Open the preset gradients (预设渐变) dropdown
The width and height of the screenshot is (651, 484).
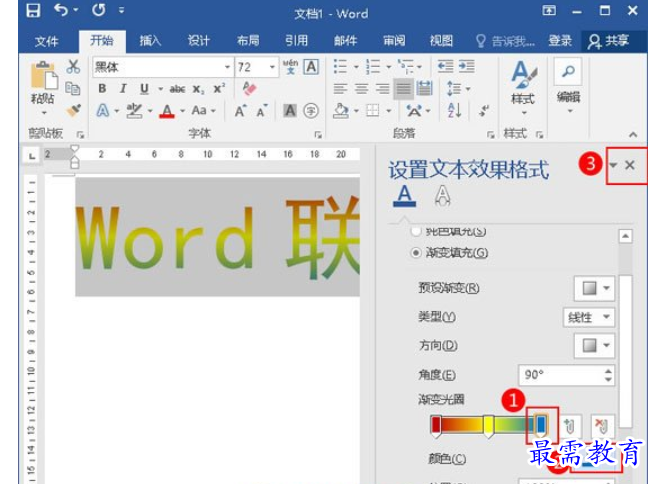tap(594, 288)
